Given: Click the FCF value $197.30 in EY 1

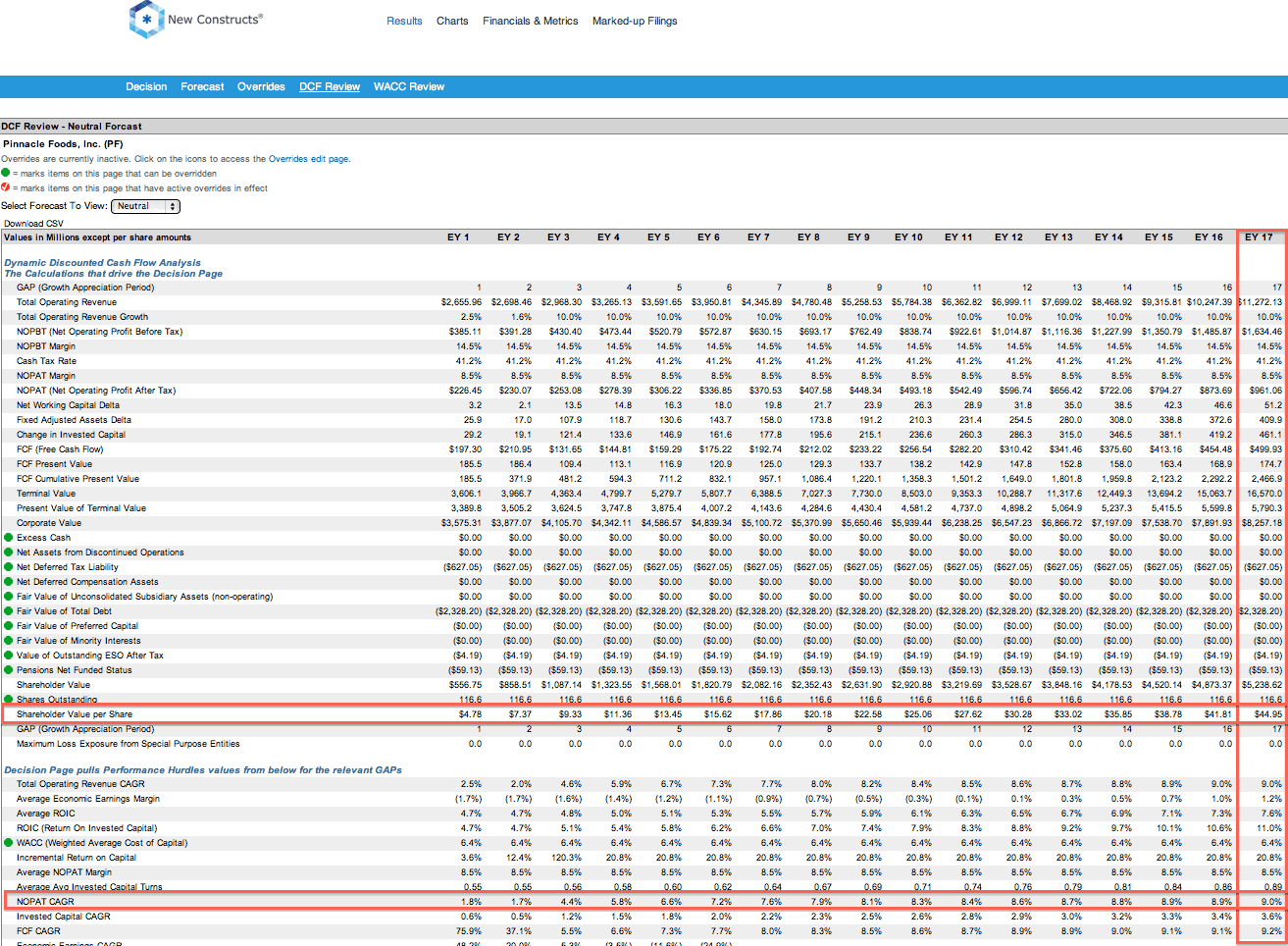Looking at the screenshot, I should [467, 449].
